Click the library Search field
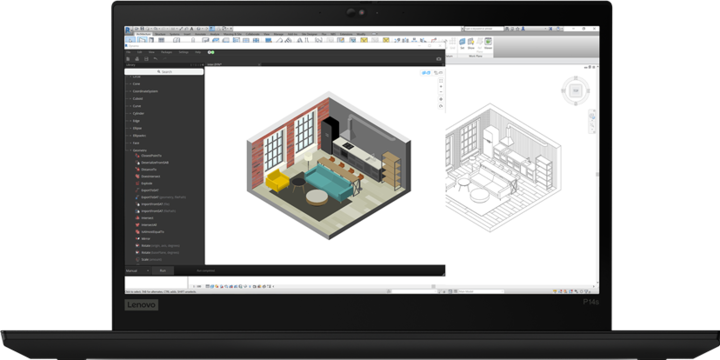This screenshot has height=360, width=720. (x=164, y=72)
